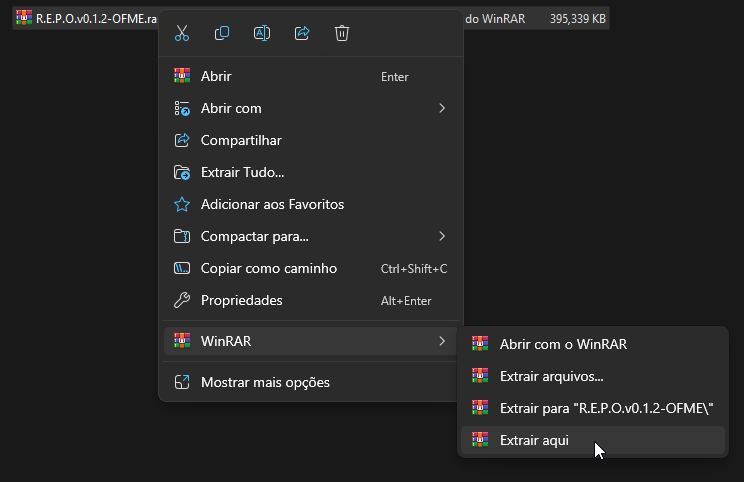Click the 395,339 KB file size

click(577, 19)
